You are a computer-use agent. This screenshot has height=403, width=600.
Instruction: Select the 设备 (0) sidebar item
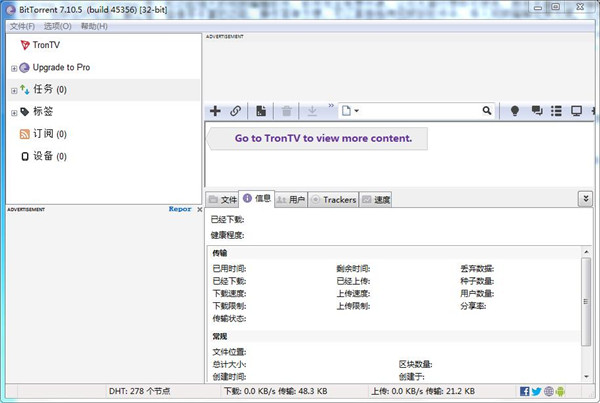pyautogui.click(x=50, y=156)
